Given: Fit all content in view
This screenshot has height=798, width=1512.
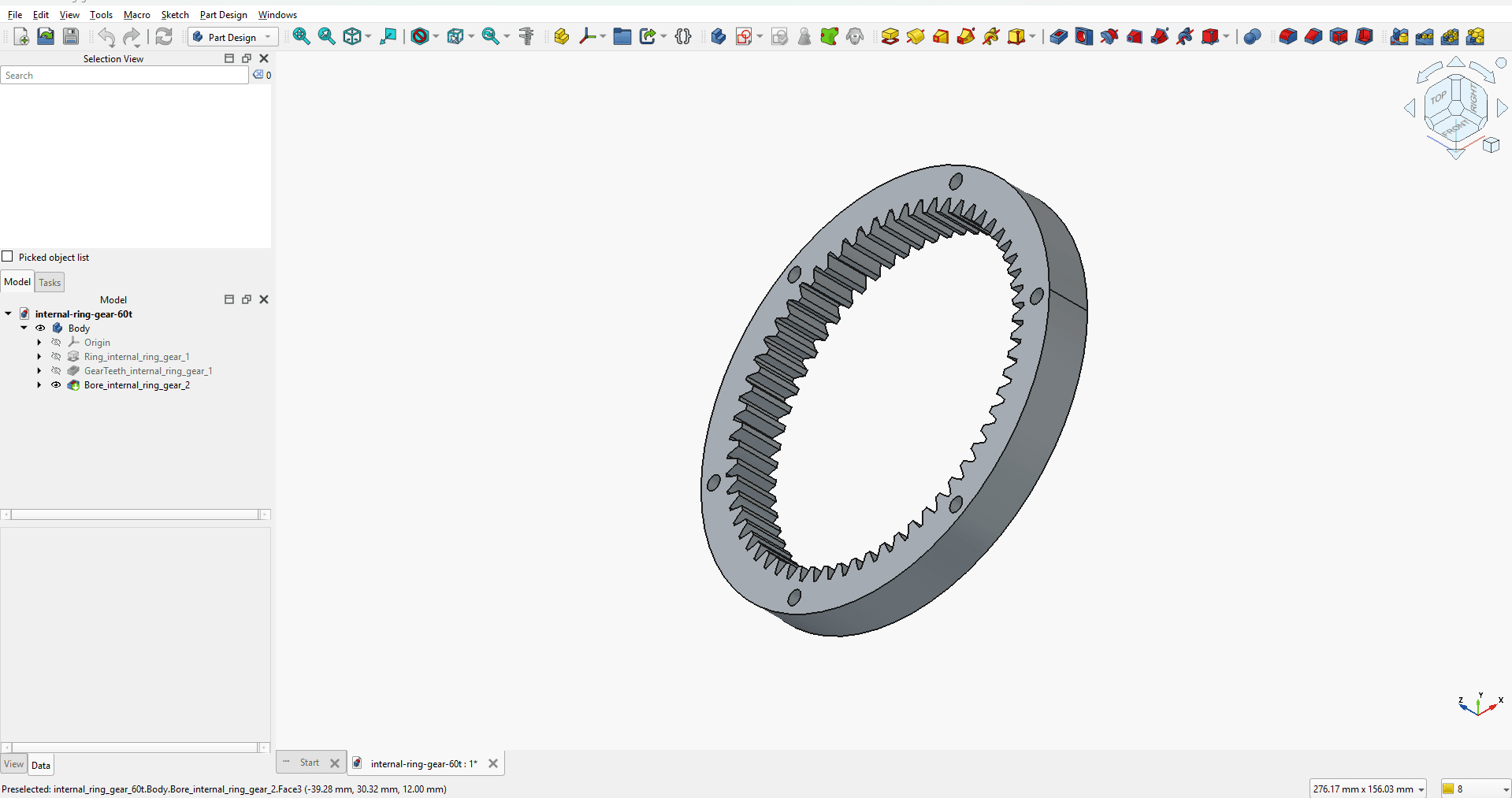Looking at the screenshot, I should 301,36.
